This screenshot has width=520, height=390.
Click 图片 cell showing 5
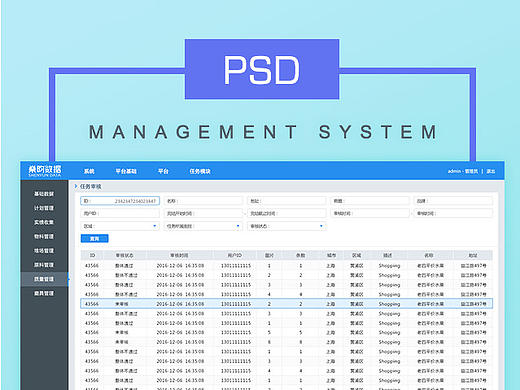[x=269, y=332]
